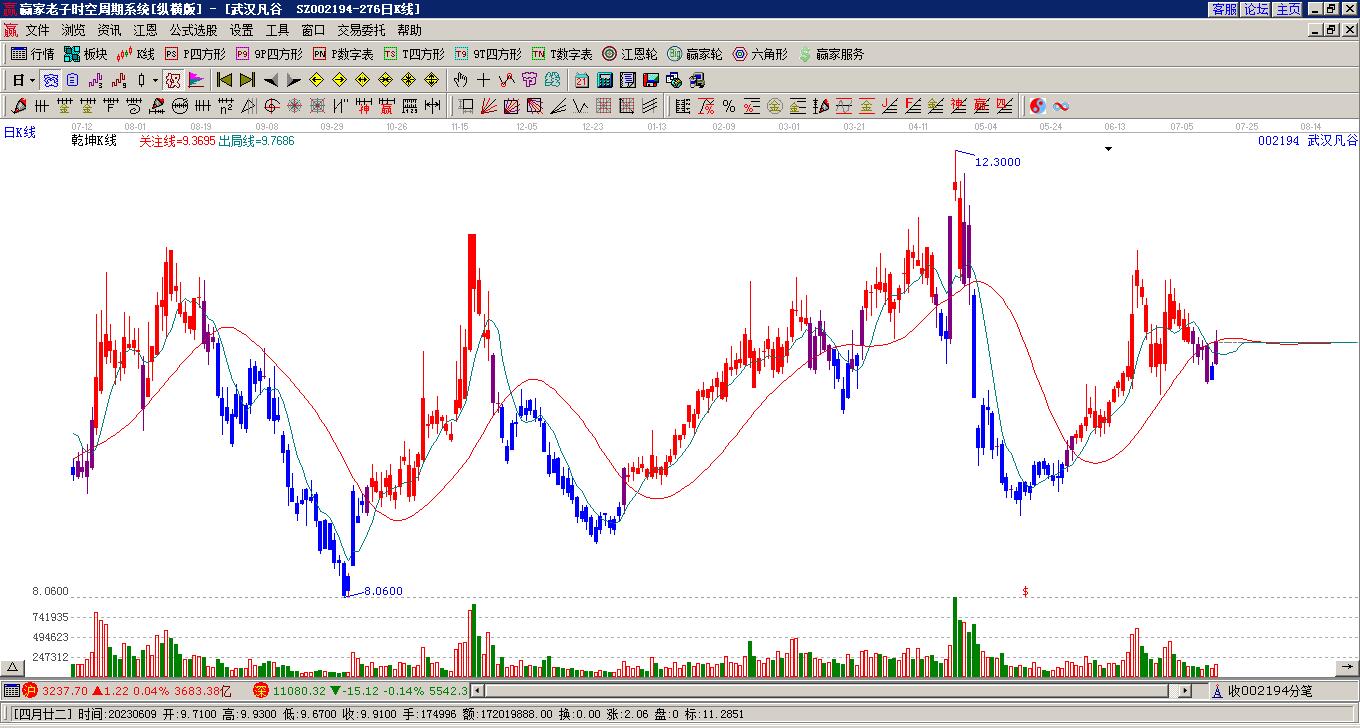Click the 主页 homepage button
Screen dimensions: 1360x728
coord(1288,9)
